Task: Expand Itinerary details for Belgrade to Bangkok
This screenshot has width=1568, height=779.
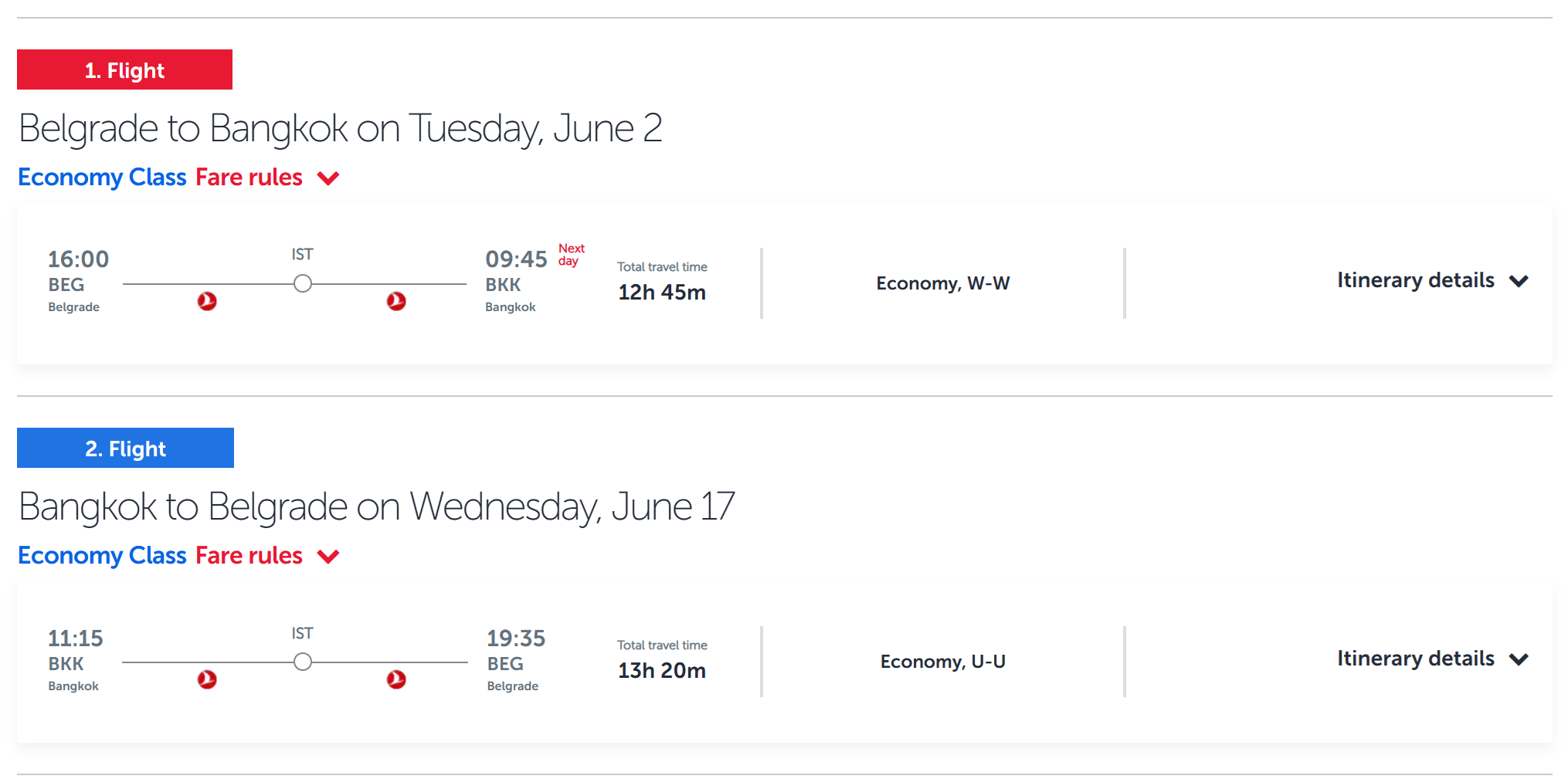Action: click(1433, 280)
